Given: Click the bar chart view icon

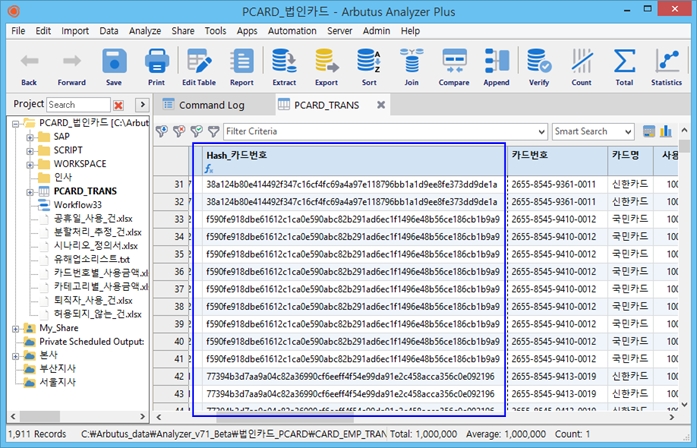Looking at the screenshot, I should [x=666, y=131].
